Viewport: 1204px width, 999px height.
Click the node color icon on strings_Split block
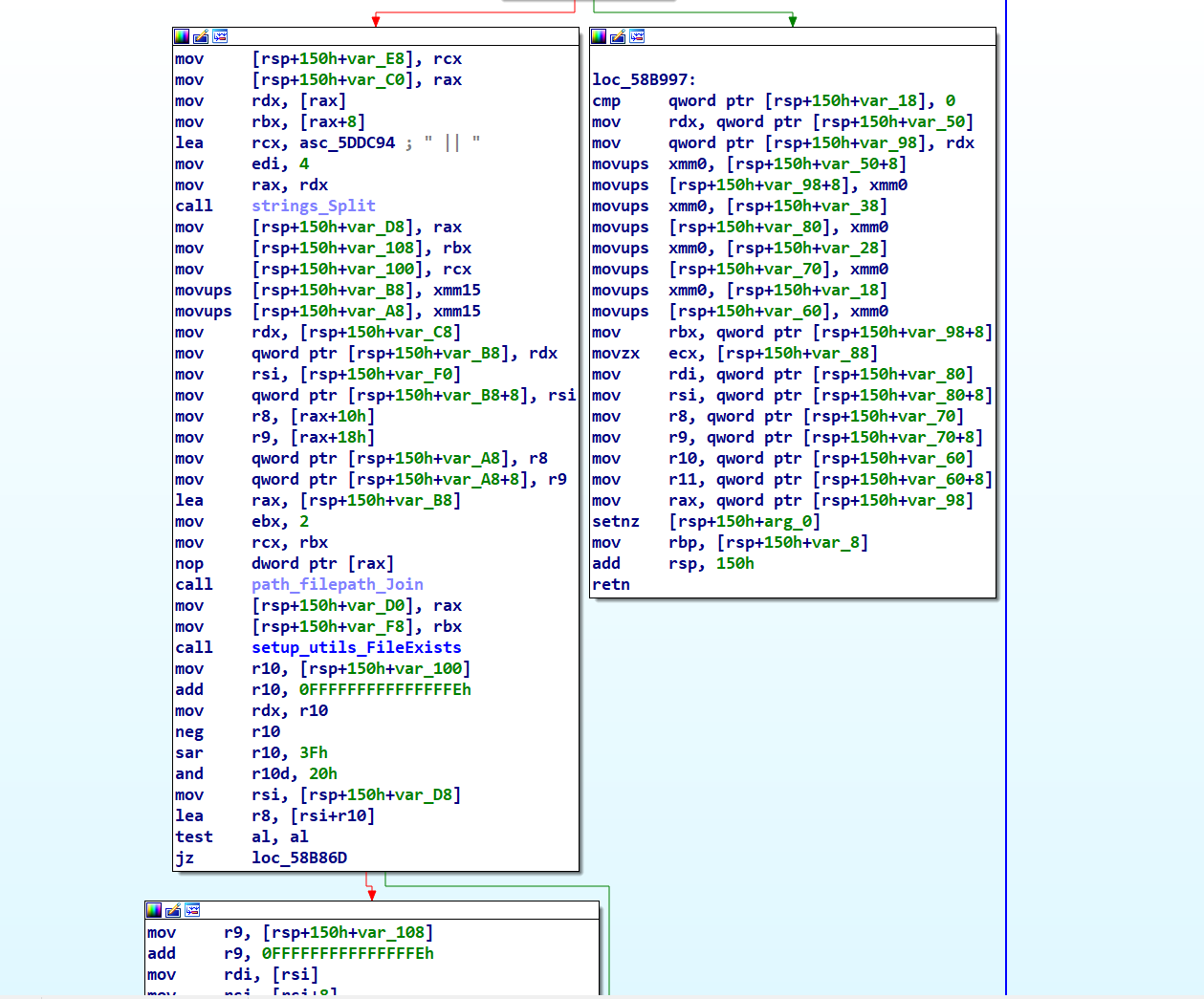(x=182, y=36)
